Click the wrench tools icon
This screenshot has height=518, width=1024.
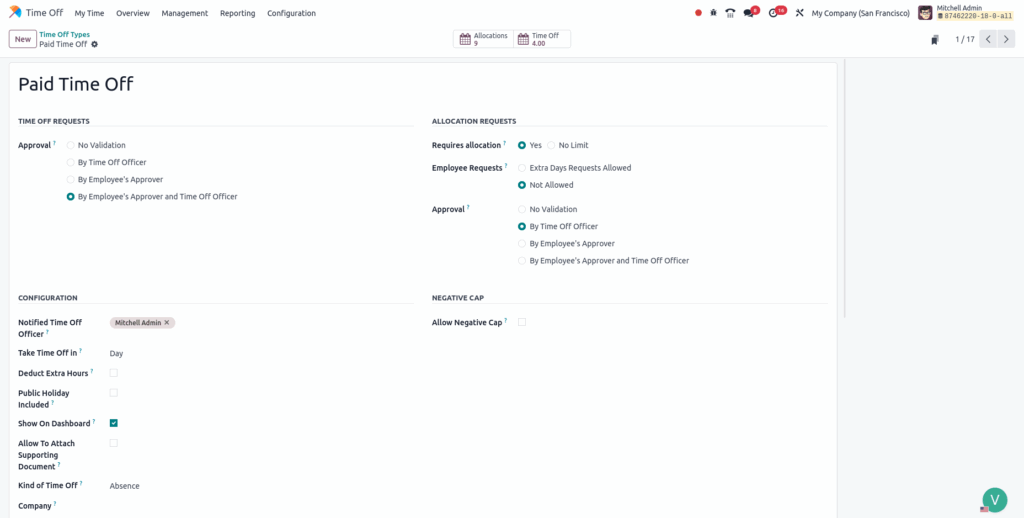[799, 13]
